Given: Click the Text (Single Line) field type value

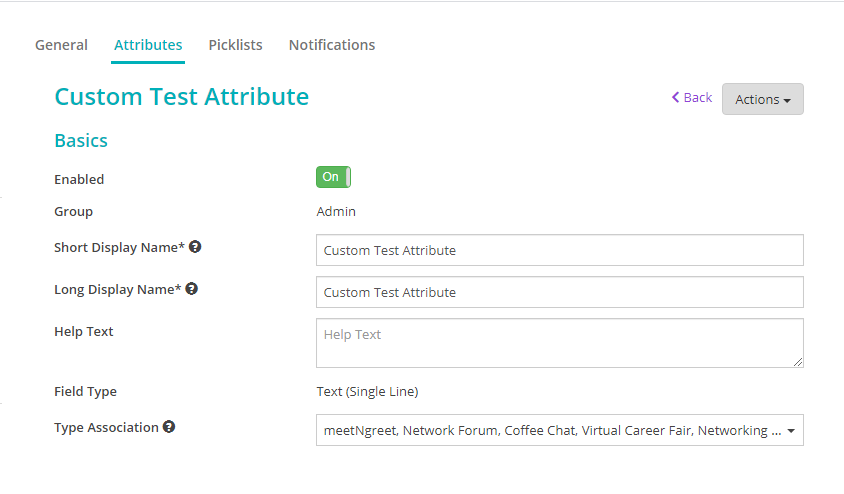Looking at the screenshot, I should click(x=368, y=392).
